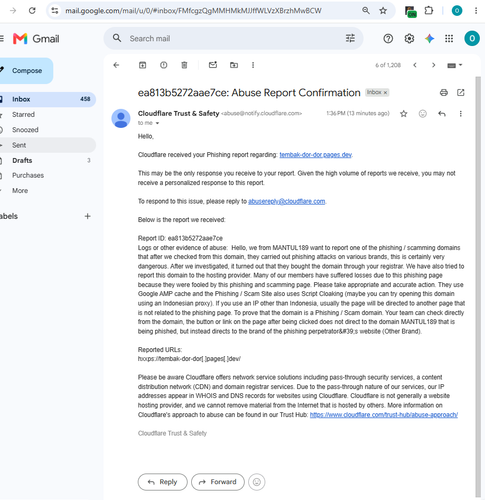Report this email as spam
Image resolution: width=485 pixels, height=500 pixels.
coord(163,65)
